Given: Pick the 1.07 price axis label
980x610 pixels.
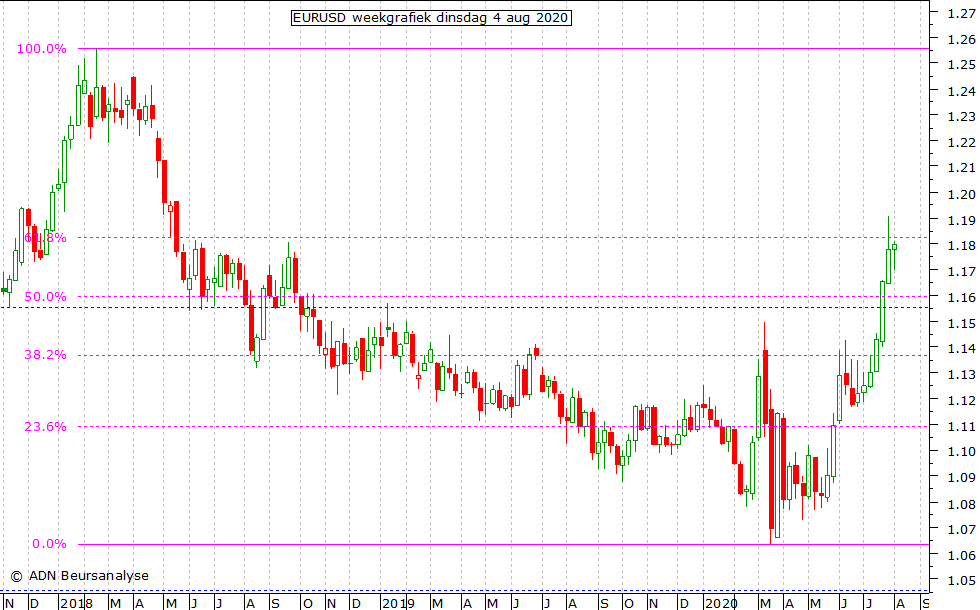Looking at the screenshot, I should pyautogui.click(x=961, y=530).
